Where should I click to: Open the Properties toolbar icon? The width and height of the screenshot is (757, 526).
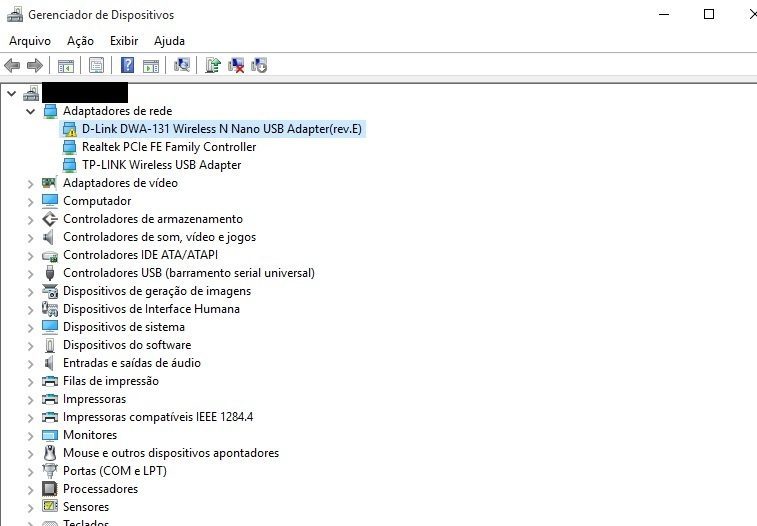tap(97, 65)
